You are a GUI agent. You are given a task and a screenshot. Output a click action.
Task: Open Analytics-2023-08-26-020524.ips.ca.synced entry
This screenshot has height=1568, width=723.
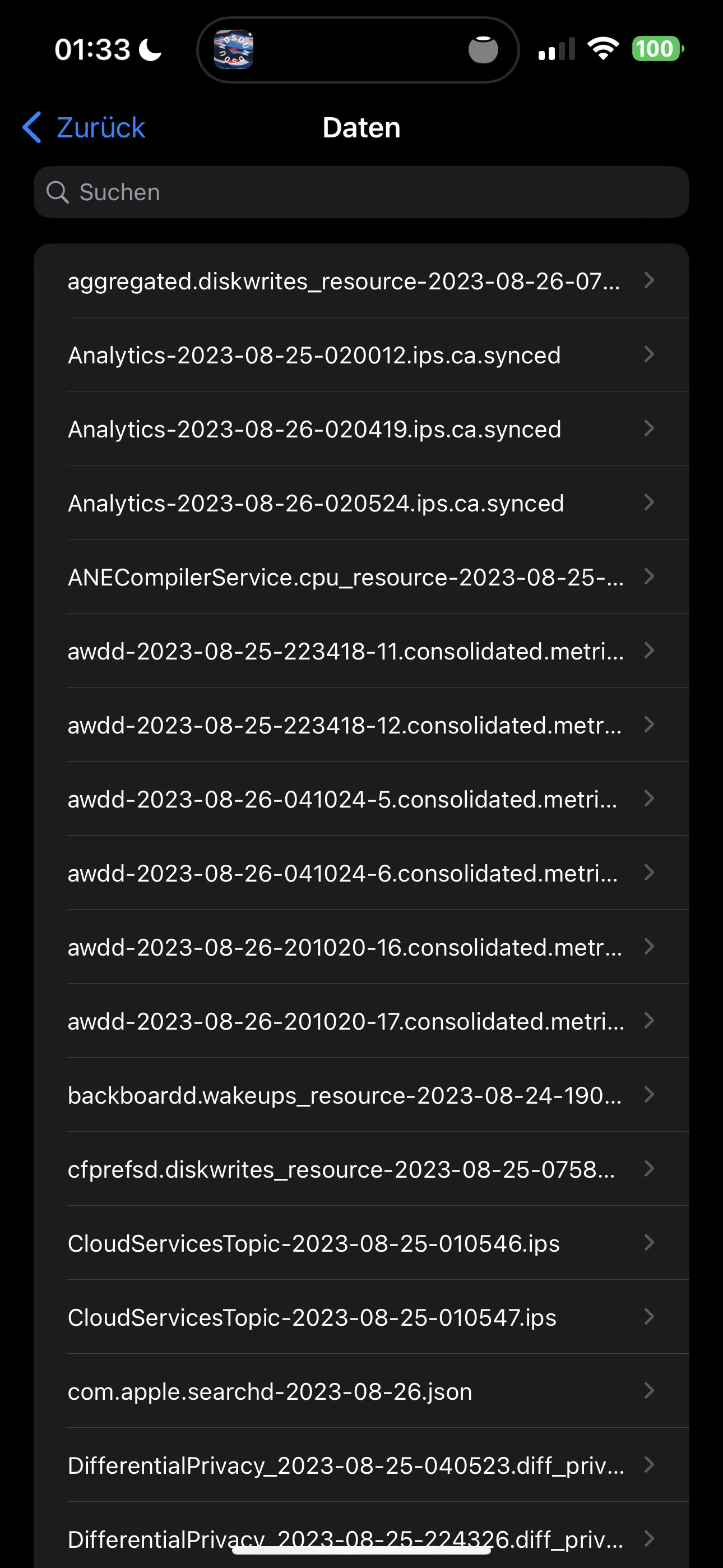point(316,504)
